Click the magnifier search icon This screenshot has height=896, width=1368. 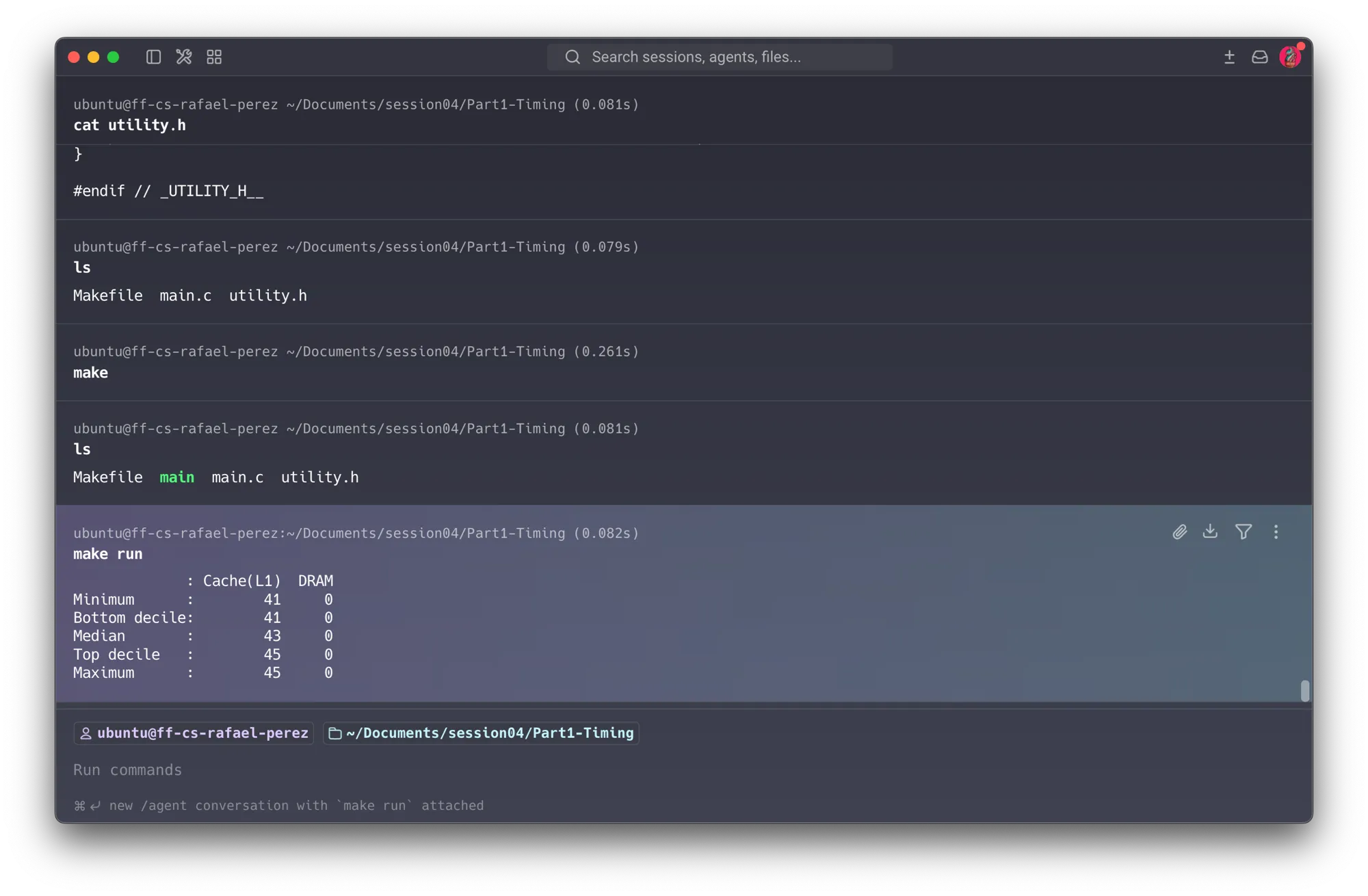[573, 57]
